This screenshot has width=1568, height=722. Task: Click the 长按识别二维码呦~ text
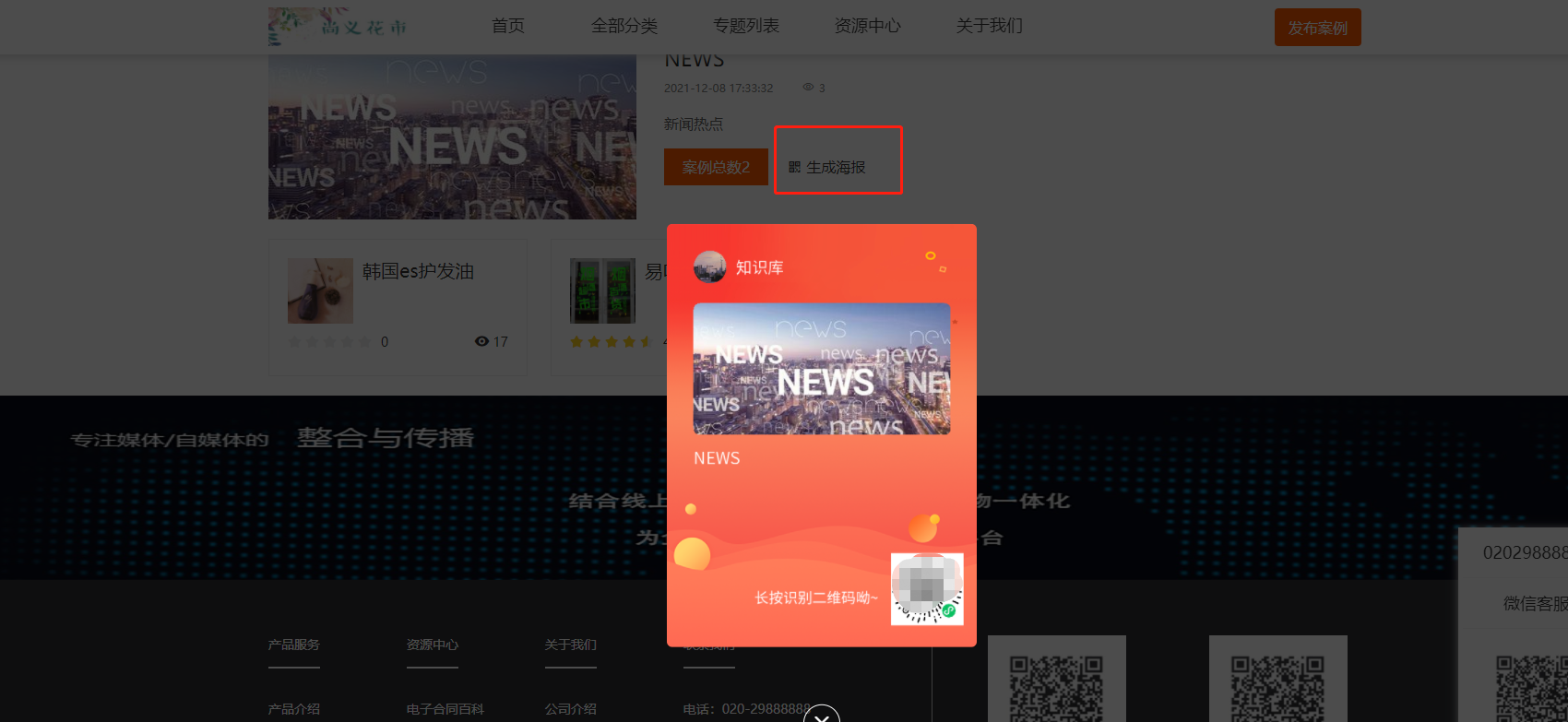tap(816, 598)
